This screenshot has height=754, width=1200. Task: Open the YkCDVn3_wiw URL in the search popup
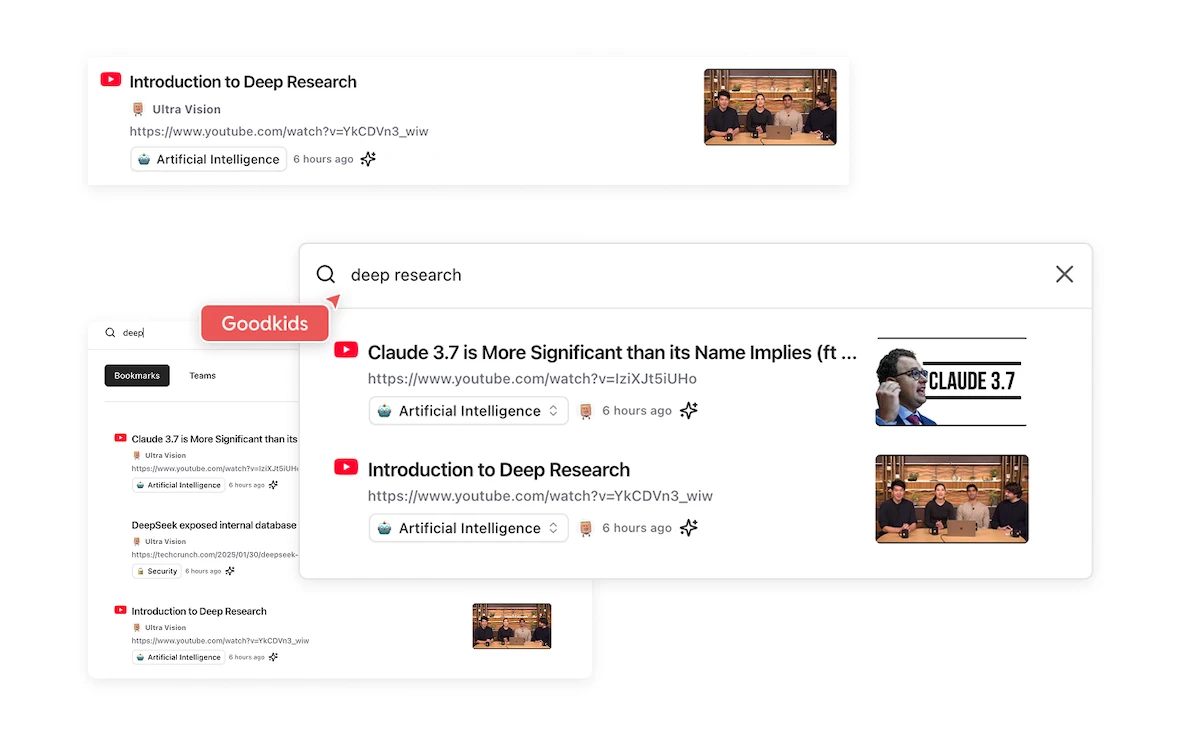click(x=540, y=496)
